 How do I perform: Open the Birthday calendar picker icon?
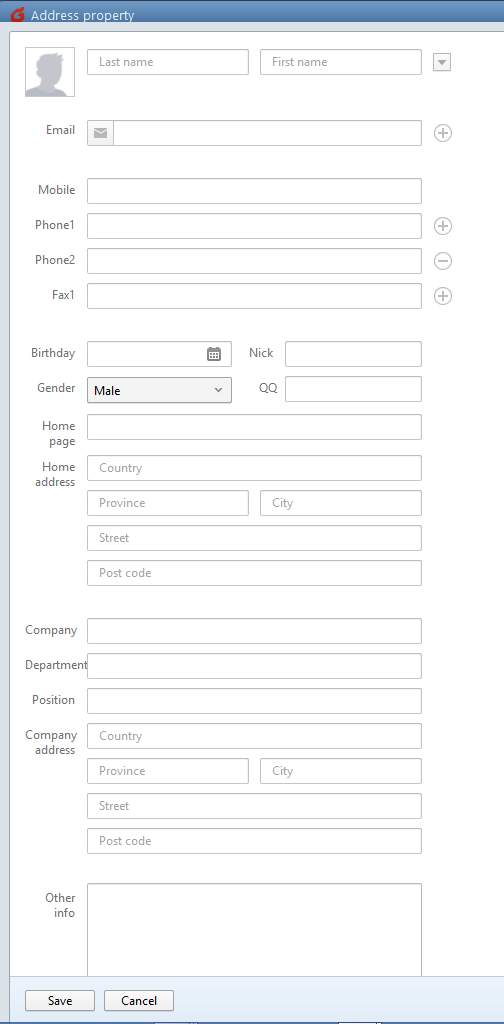pyautogui.click(x=214, y=354)
